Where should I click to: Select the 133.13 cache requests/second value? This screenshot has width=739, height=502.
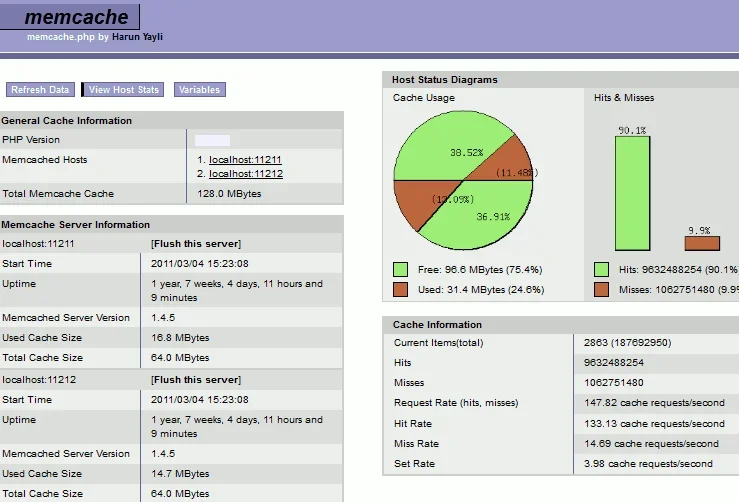(654, 424)
